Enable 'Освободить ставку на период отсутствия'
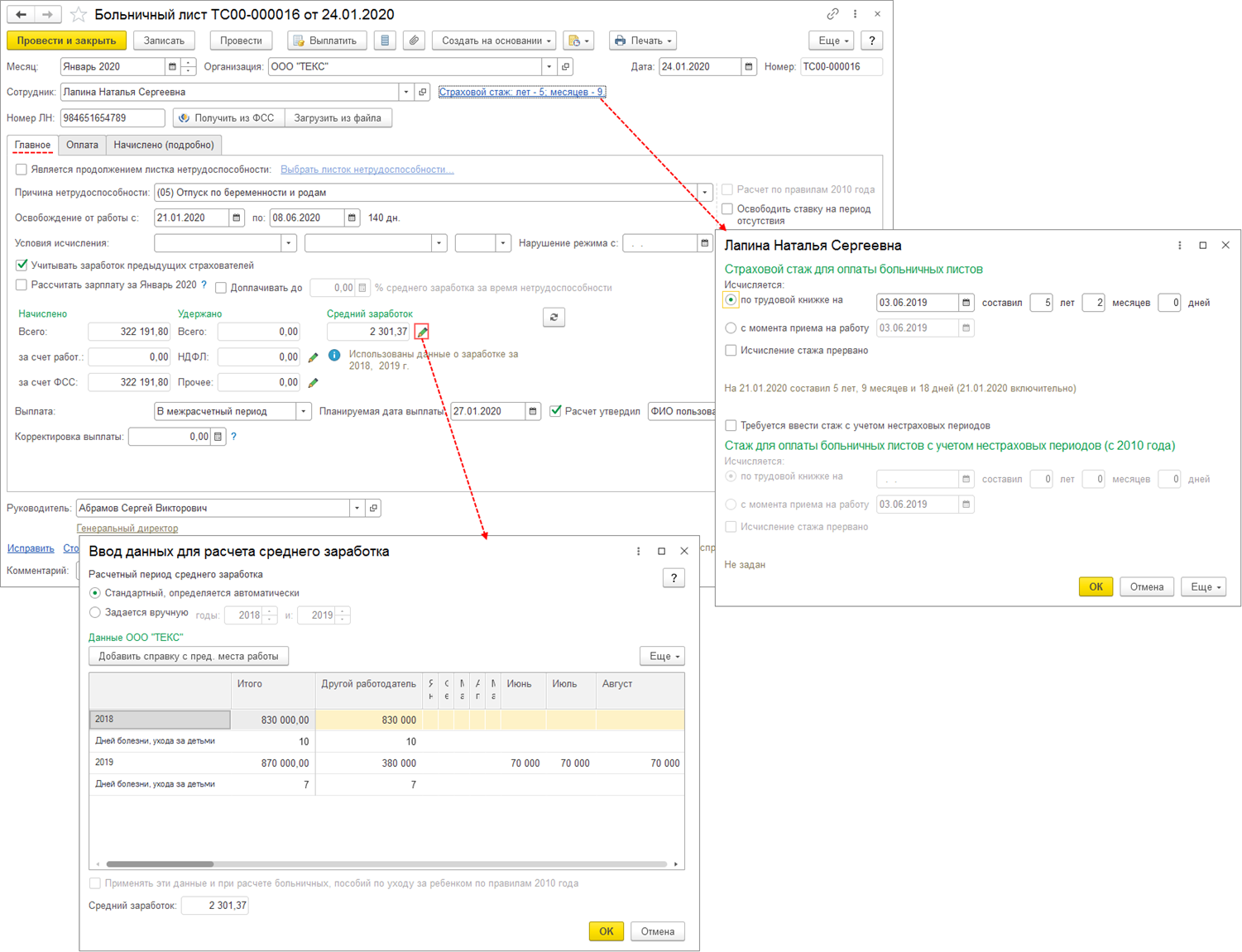 (727, 209)
